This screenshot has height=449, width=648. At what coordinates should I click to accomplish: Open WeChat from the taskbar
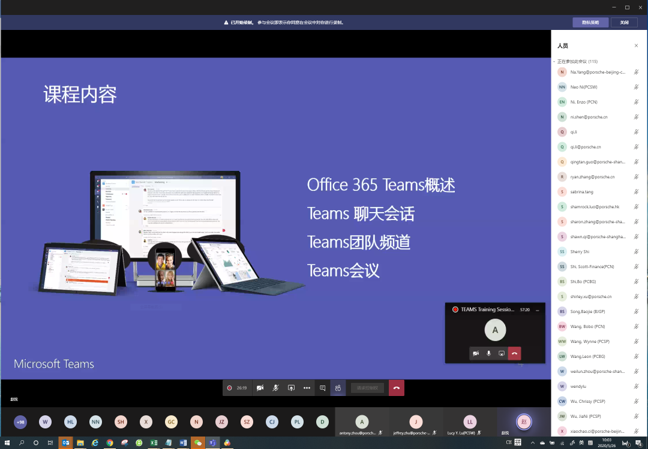point(198,443)
